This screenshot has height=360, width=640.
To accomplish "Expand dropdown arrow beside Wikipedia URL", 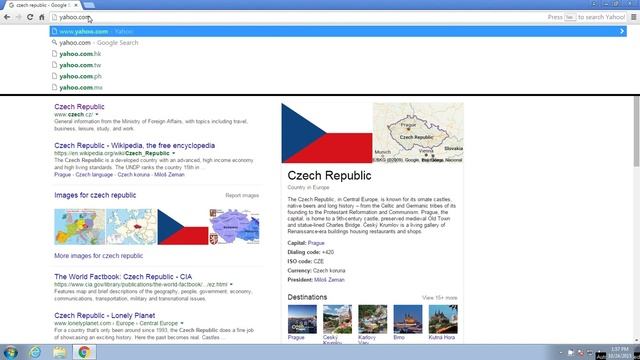I will pyautogui.click(x=173, y=153).
